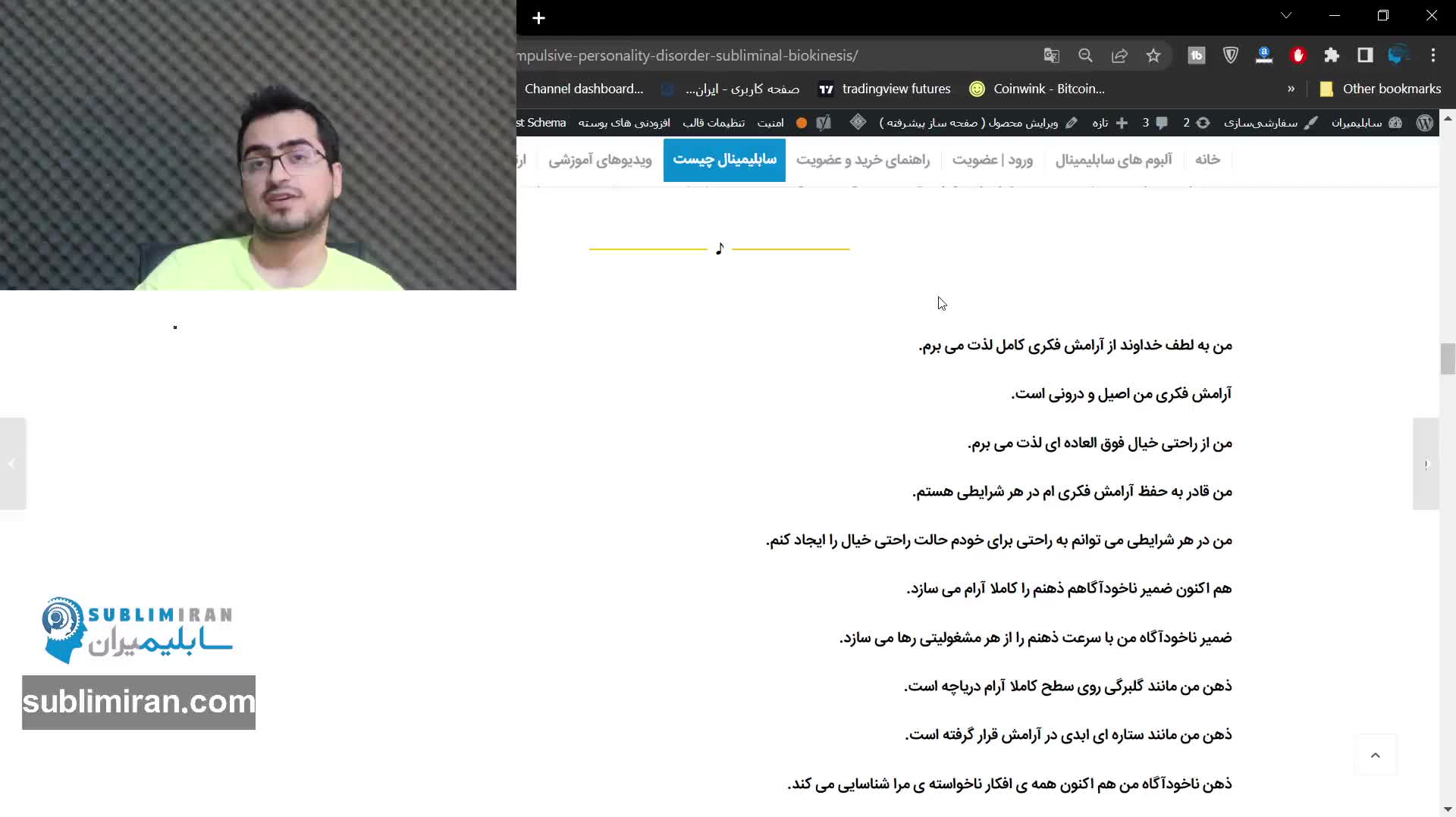Click the line beginning 'من در هر شرایطی می توانم'
The height and width of the screenshot is (817, 1456).
(999, 540)
